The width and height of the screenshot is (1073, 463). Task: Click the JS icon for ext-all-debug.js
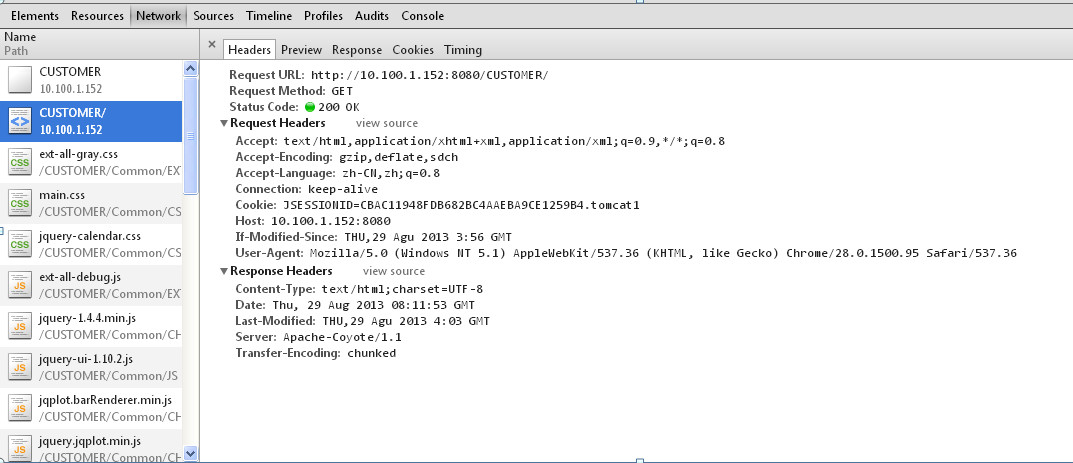20,285
